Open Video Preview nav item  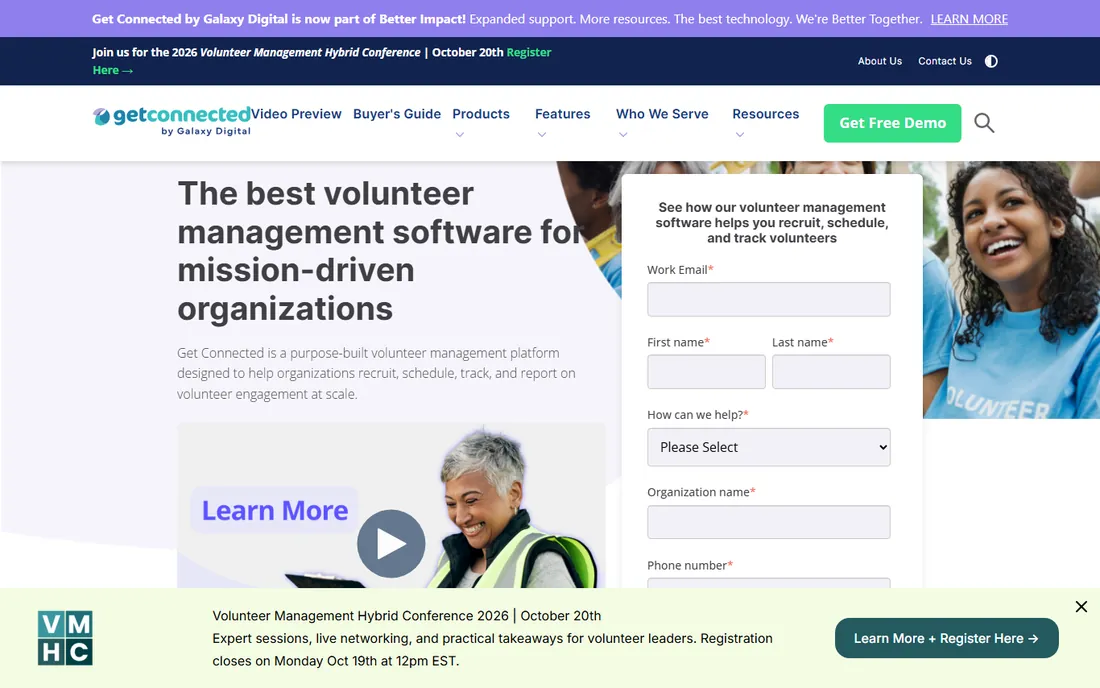(x=296, y=114)
